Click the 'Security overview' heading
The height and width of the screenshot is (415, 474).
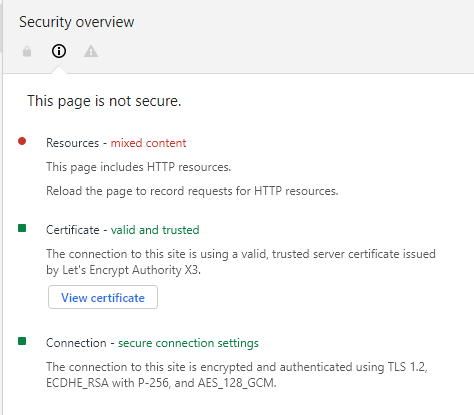(76, 22)
